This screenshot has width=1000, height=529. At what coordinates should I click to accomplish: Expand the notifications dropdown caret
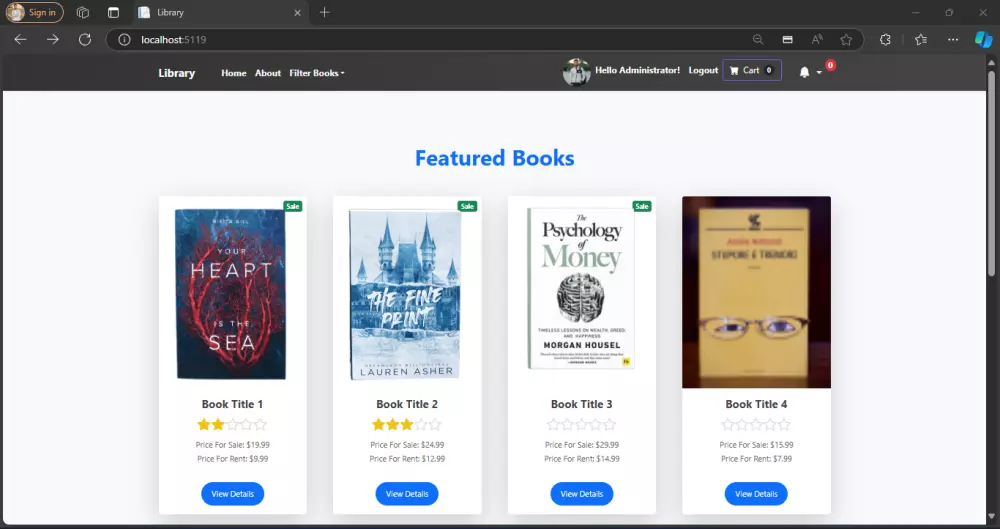point(819,73)
